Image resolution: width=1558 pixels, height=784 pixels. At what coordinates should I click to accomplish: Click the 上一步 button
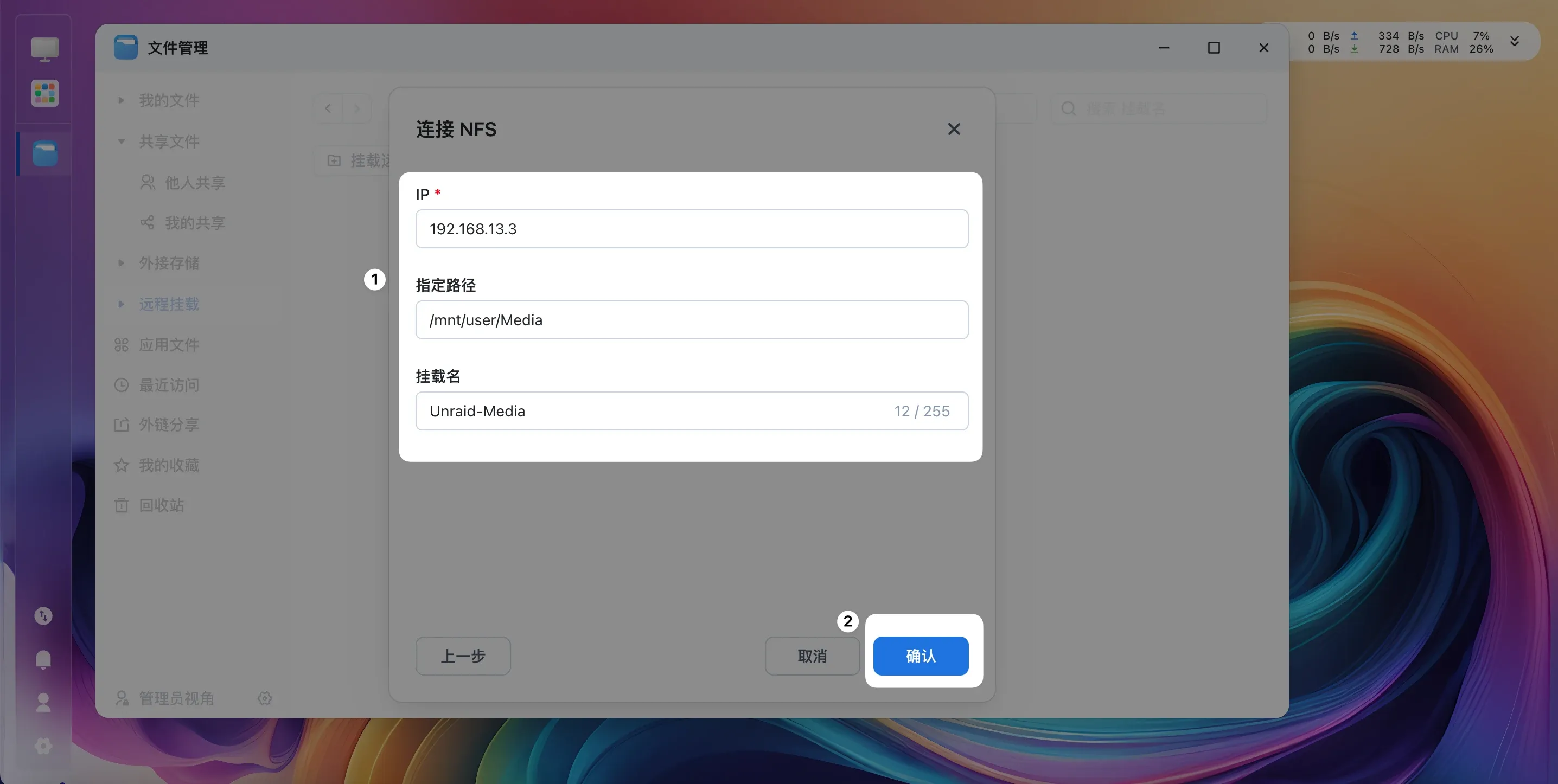[x=463, y=656]
